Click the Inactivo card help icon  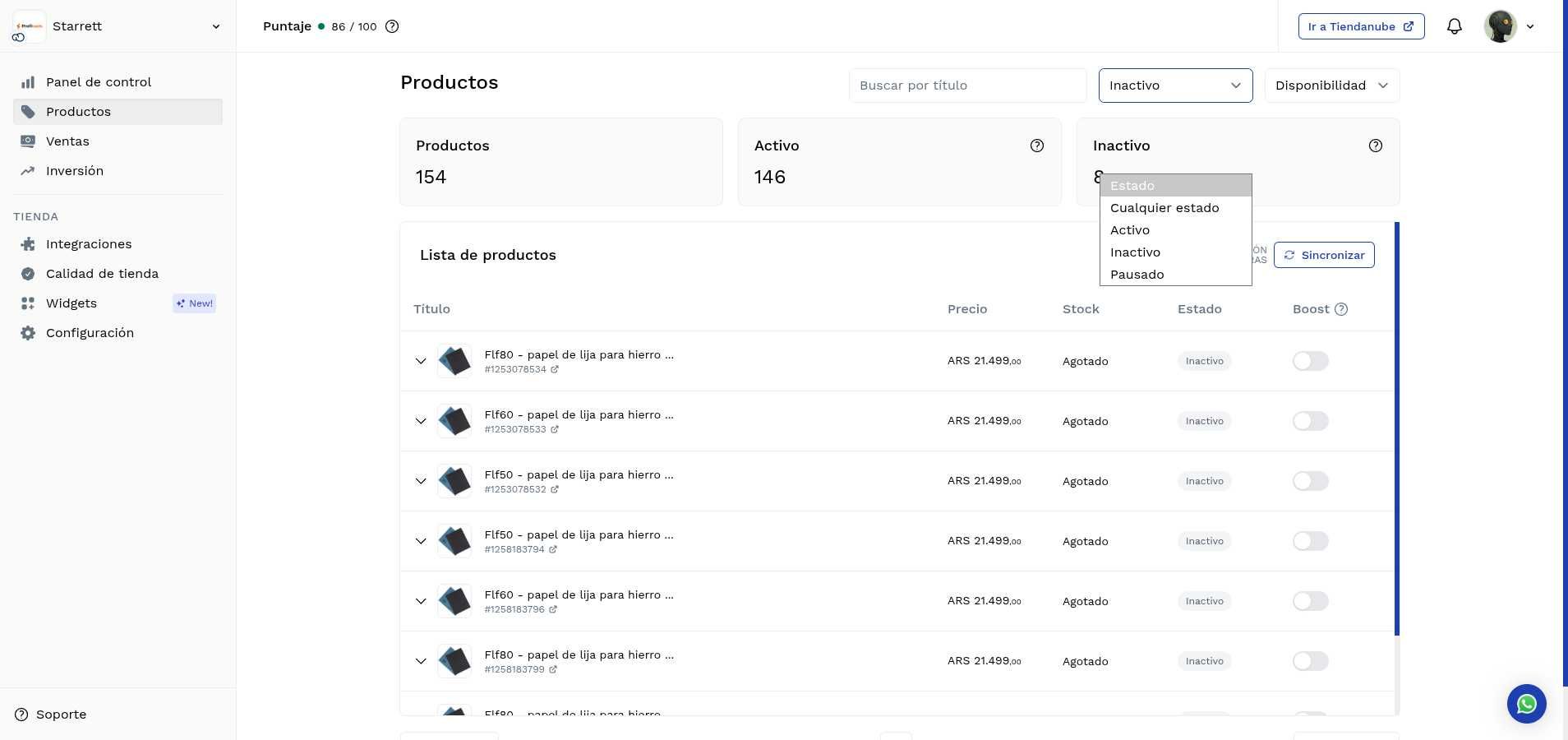point(1375,146)
